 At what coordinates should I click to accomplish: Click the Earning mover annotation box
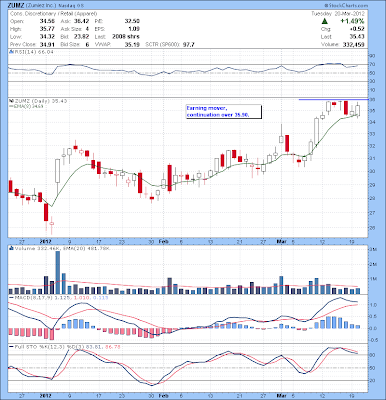click(223, 112)
